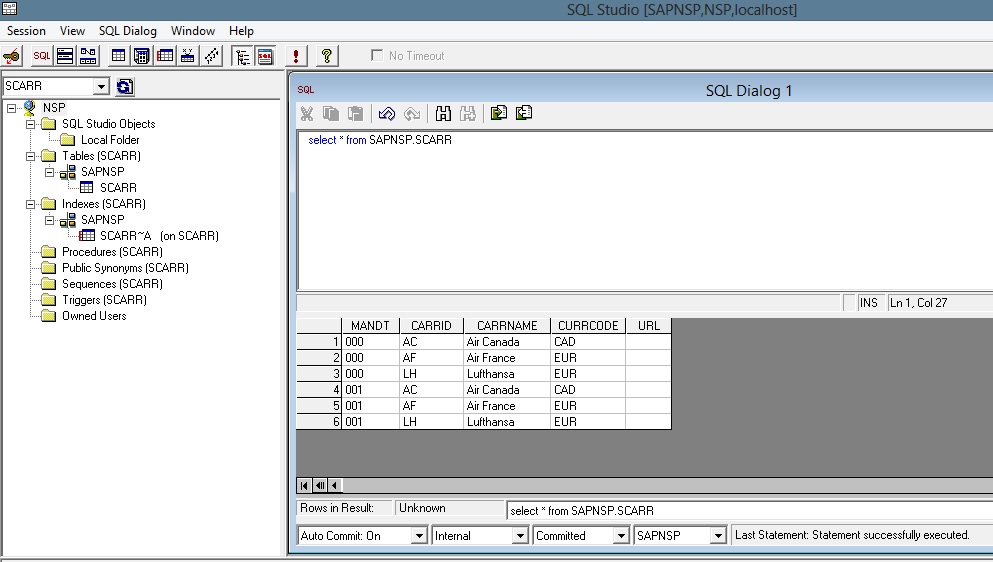The width and height of the screenshot is (993, 562).
Task: Click the CARRNAME column header
Action: pos(506,326)
